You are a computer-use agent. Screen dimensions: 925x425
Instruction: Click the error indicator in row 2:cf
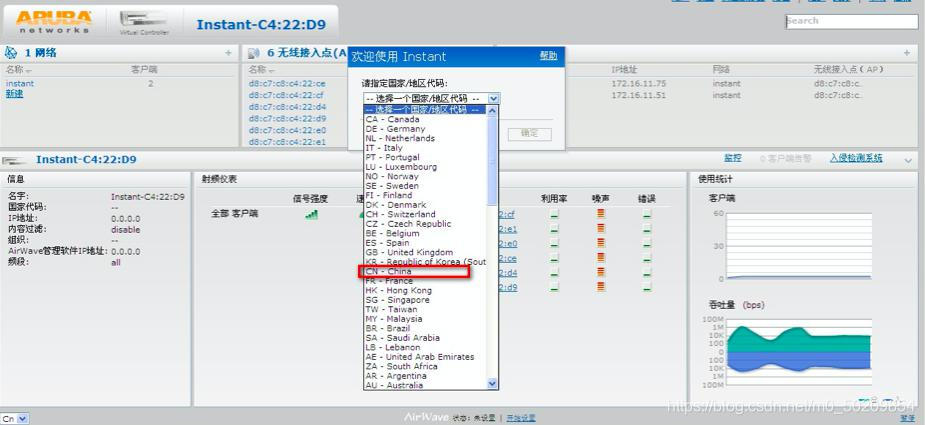(647, 214)
